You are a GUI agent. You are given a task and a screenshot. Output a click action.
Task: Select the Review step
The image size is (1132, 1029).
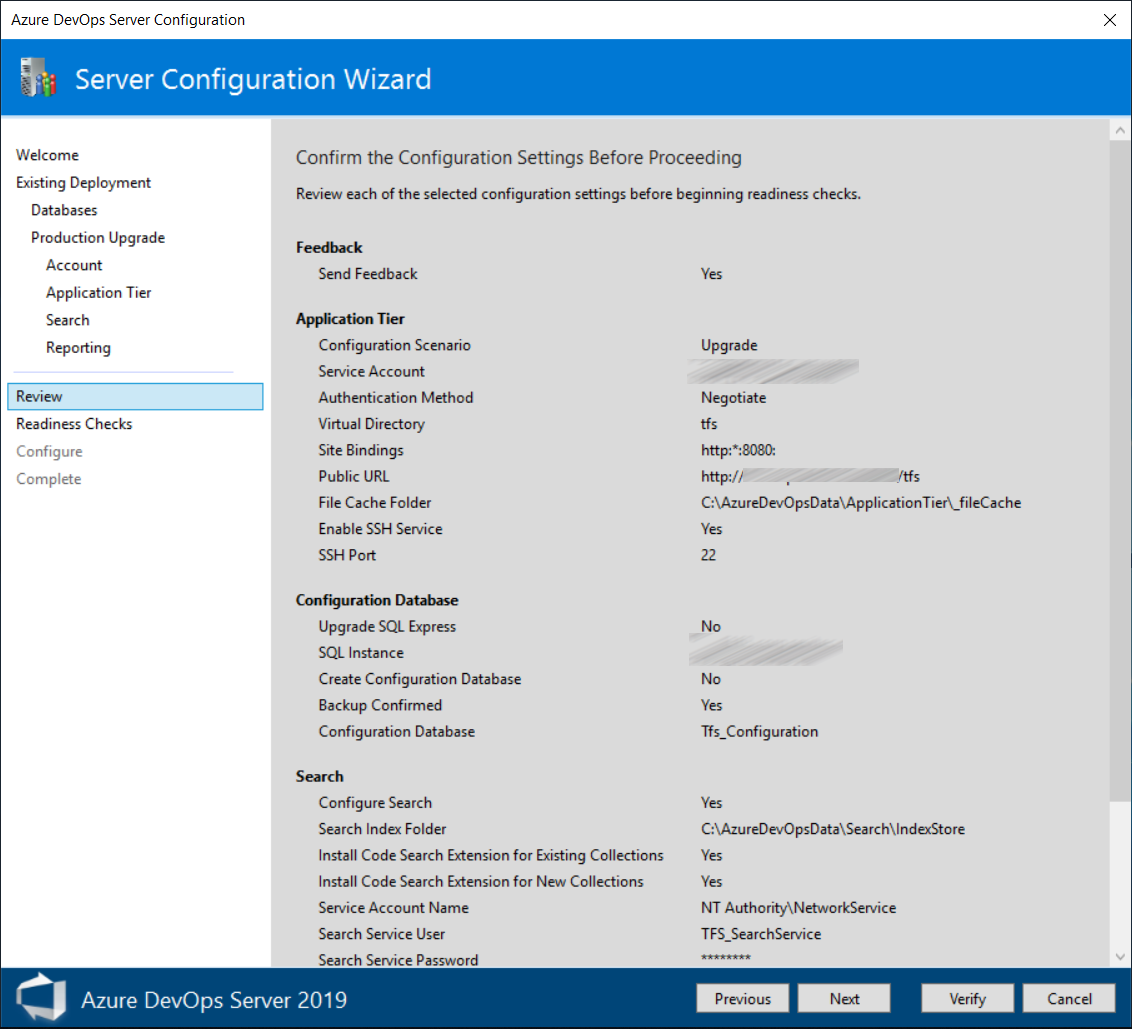135,396
